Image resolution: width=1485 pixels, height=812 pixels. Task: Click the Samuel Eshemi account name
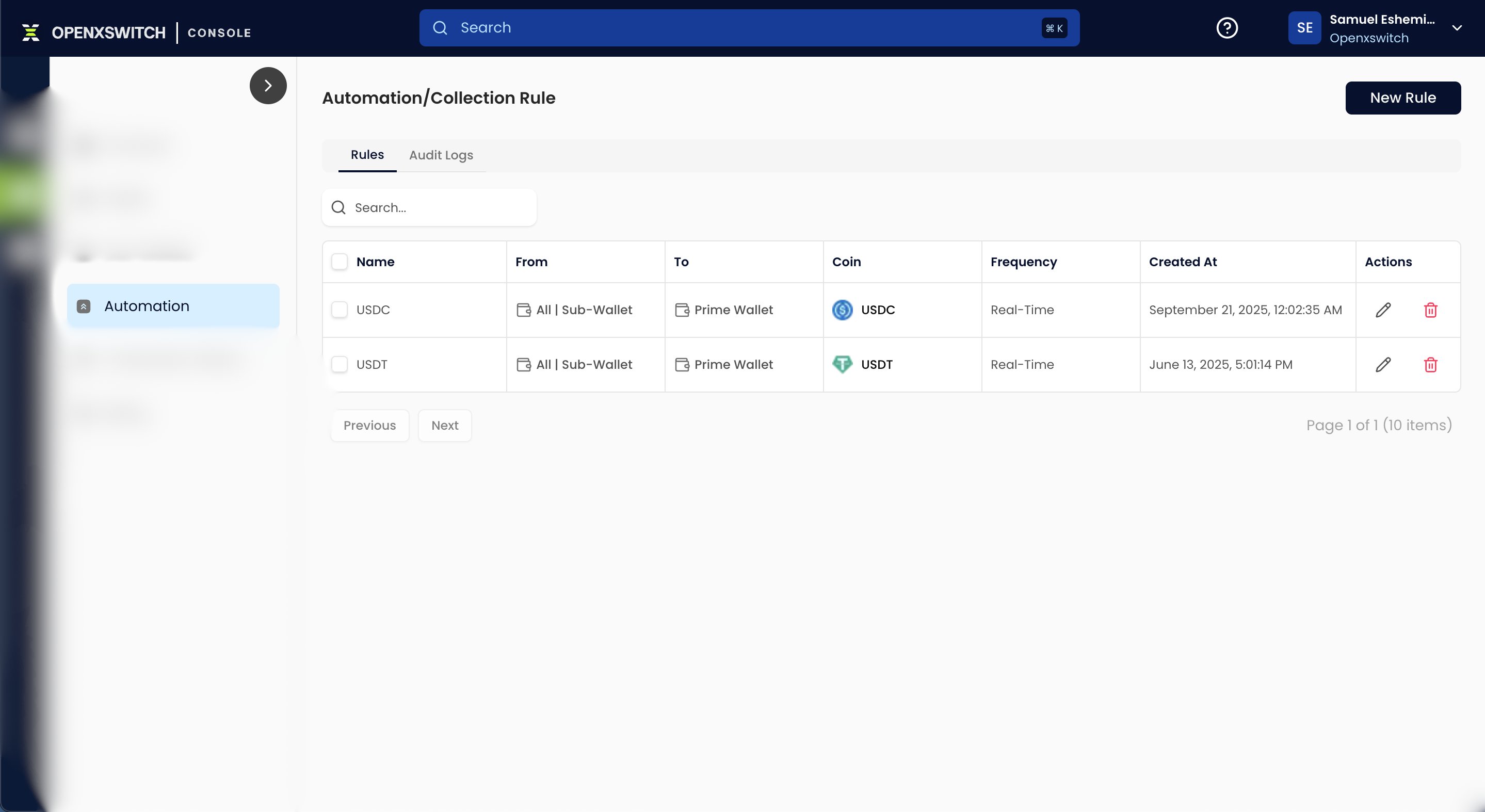pyautogui.click(x=1382, y=20)
